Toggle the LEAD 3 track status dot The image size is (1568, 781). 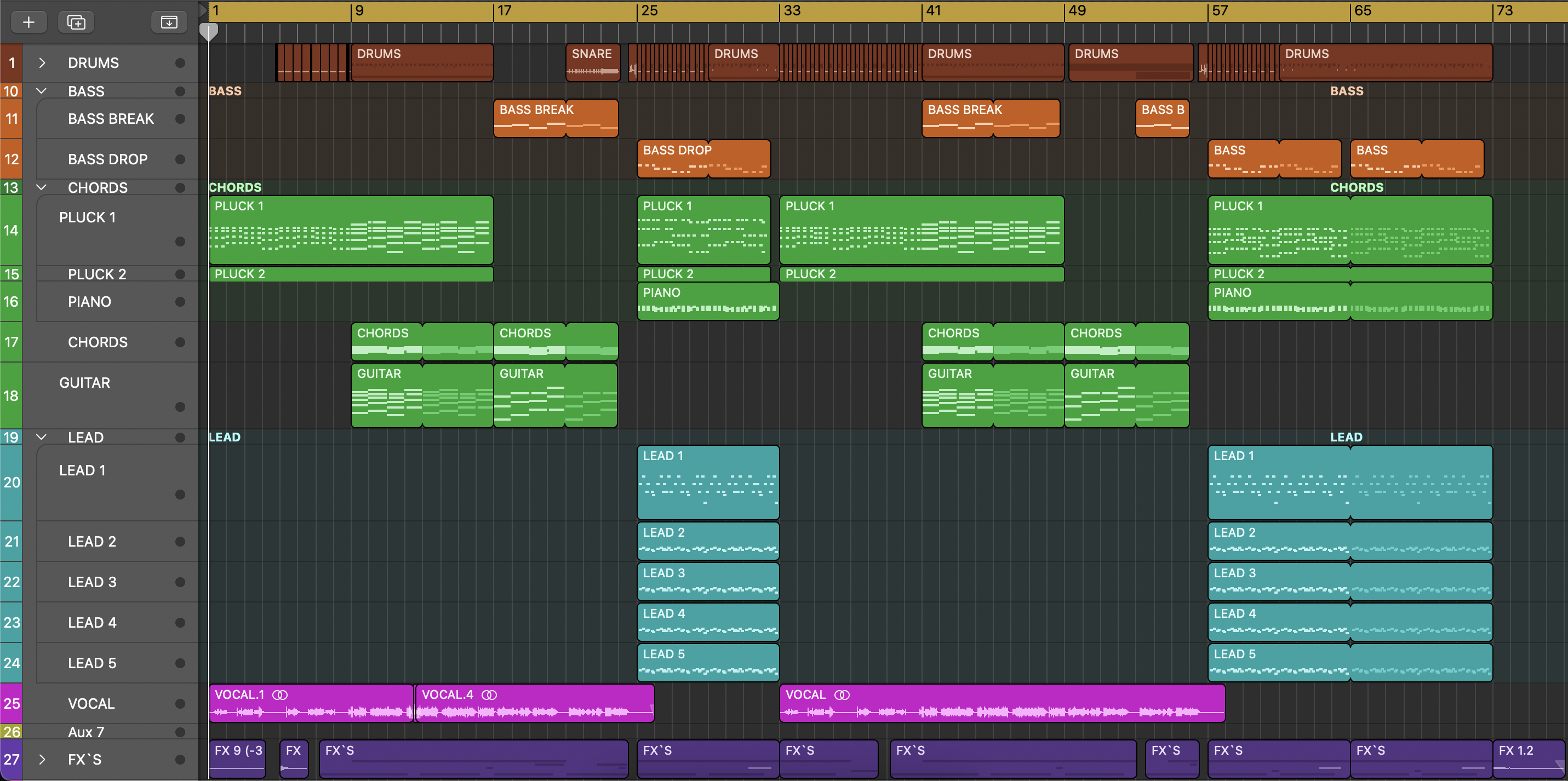tap(180, 582)
